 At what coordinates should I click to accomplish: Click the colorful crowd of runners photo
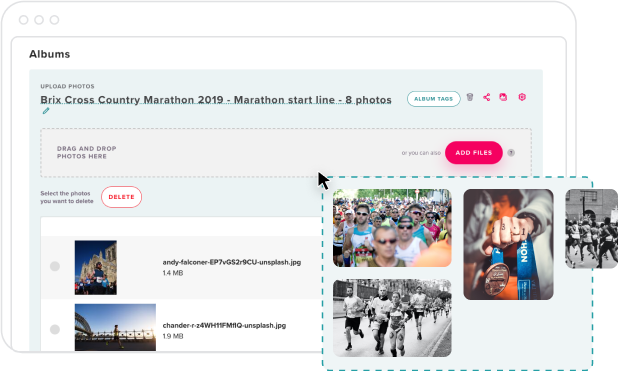392,228
